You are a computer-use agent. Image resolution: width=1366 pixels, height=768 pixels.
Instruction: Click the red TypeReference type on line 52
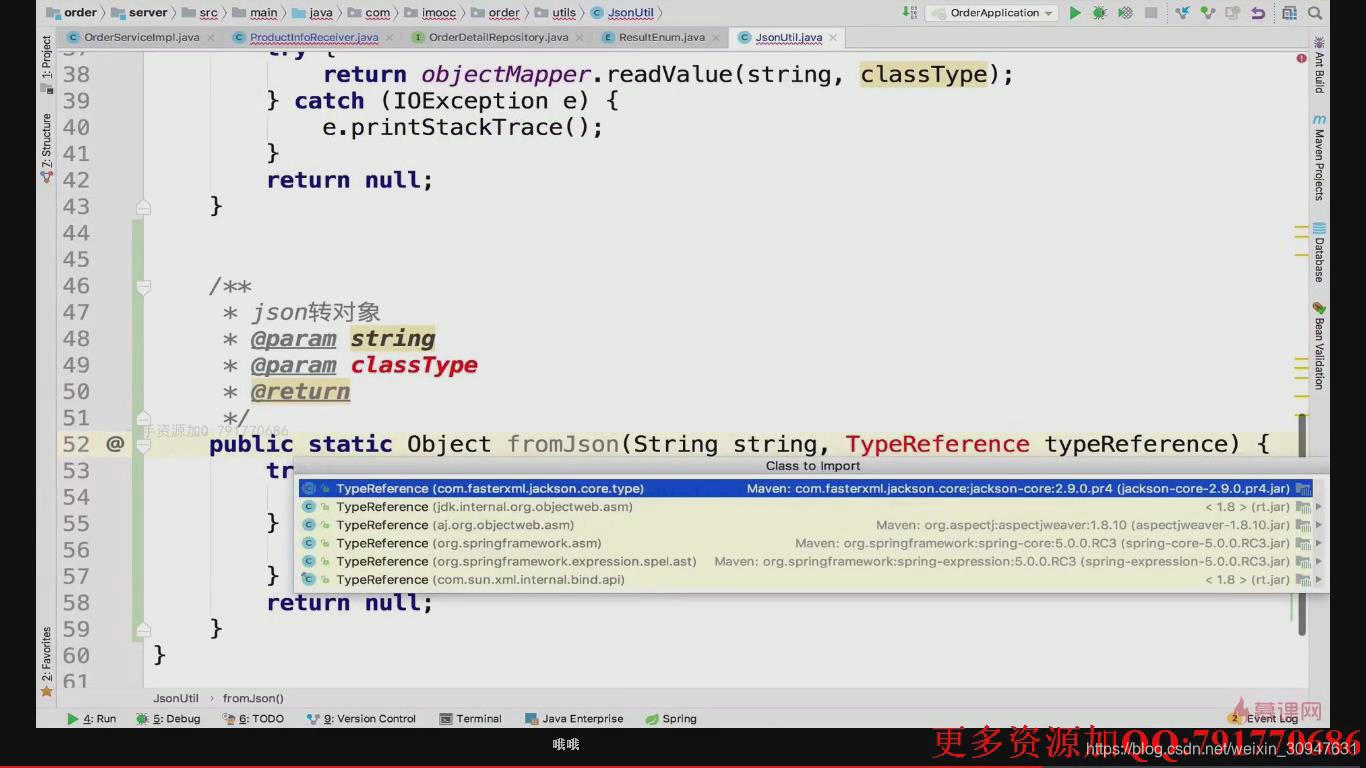[937, 444]
